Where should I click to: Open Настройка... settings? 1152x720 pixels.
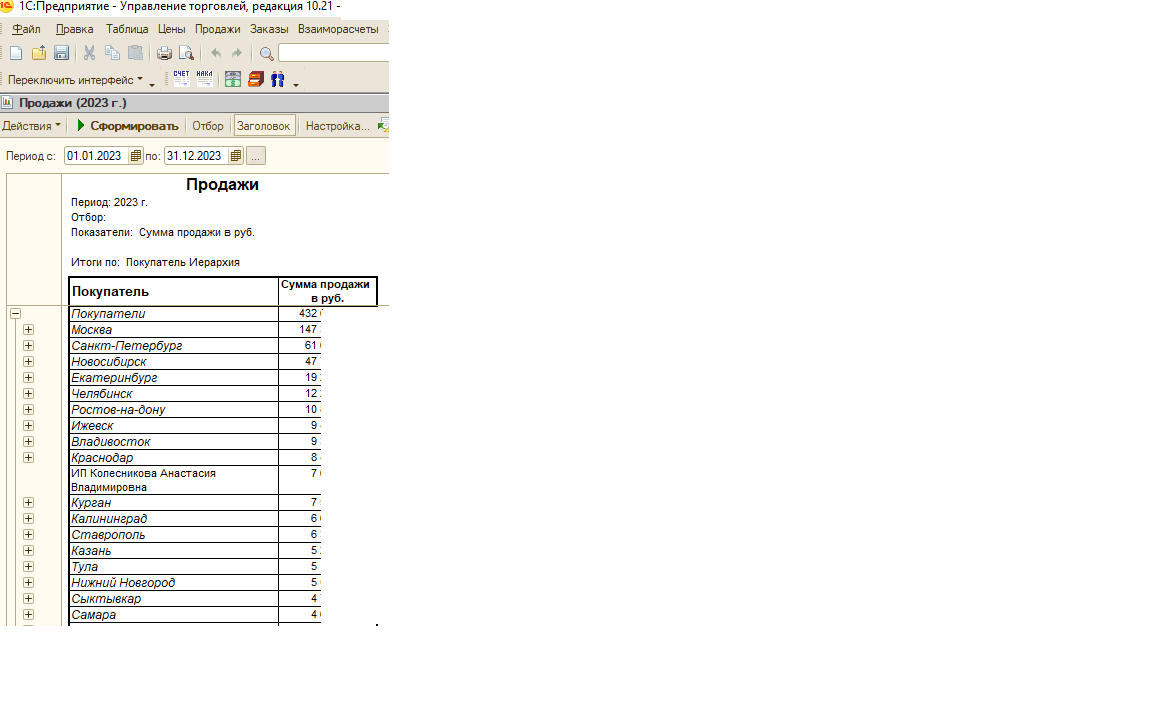click(337, 126)
